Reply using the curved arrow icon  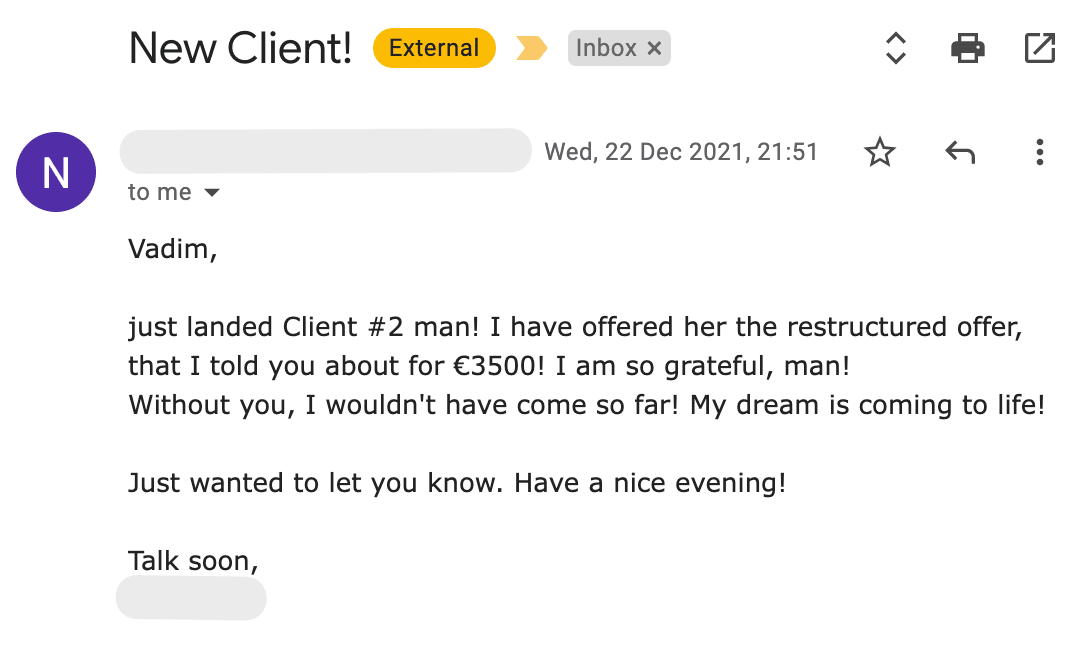(x=960, y=152)
